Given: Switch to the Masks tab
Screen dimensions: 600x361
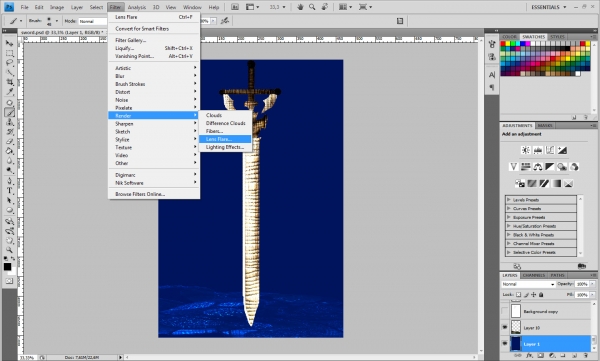Looking at the screenshot, I should click(545, 126).
